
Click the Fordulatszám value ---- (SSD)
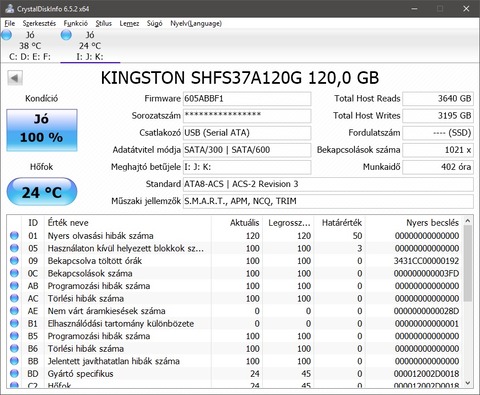(x=438, y=133)
